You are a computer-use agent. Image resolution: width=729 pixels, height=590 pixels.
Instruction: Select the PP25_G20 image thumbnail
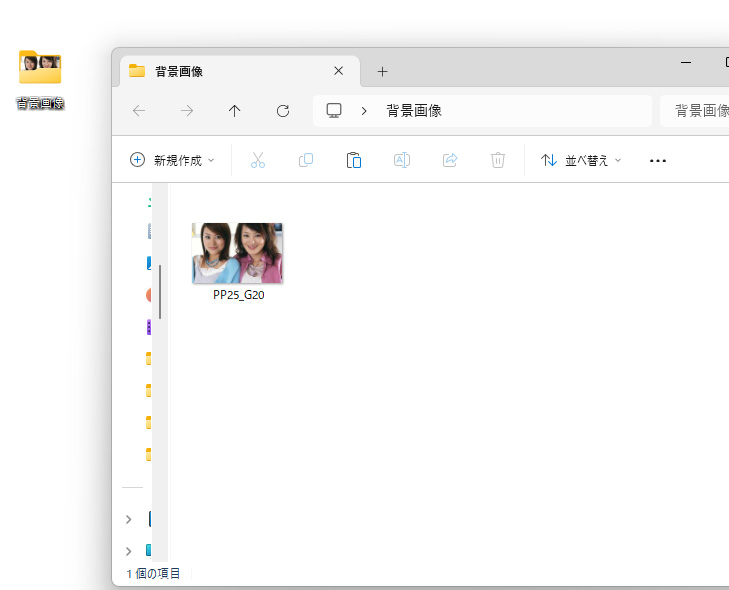(x=237, y=253)
